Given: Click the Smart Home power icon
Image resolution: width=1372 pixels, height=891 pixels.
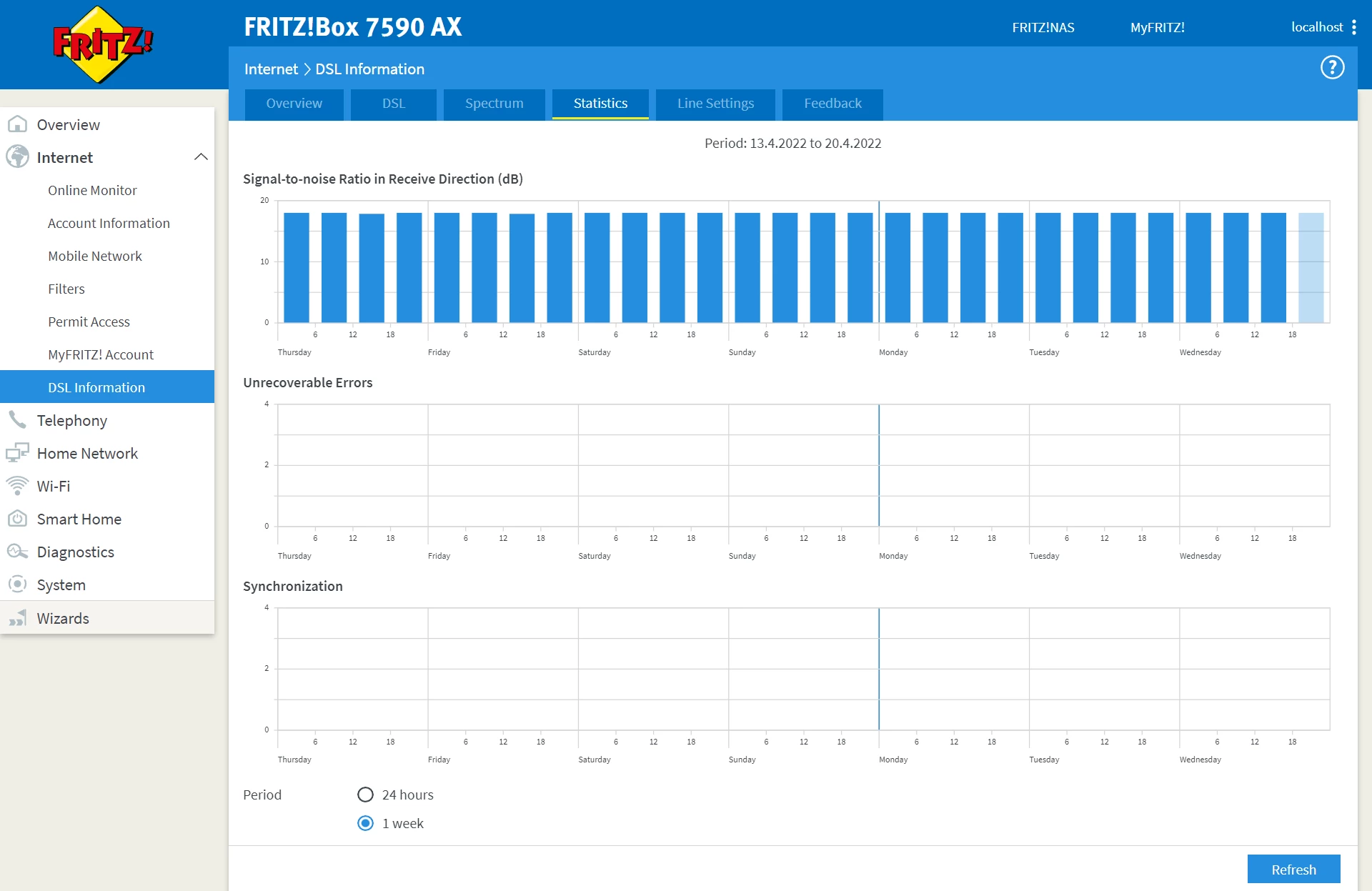Looking at the screenshot, I should click(x=17, y=519).
